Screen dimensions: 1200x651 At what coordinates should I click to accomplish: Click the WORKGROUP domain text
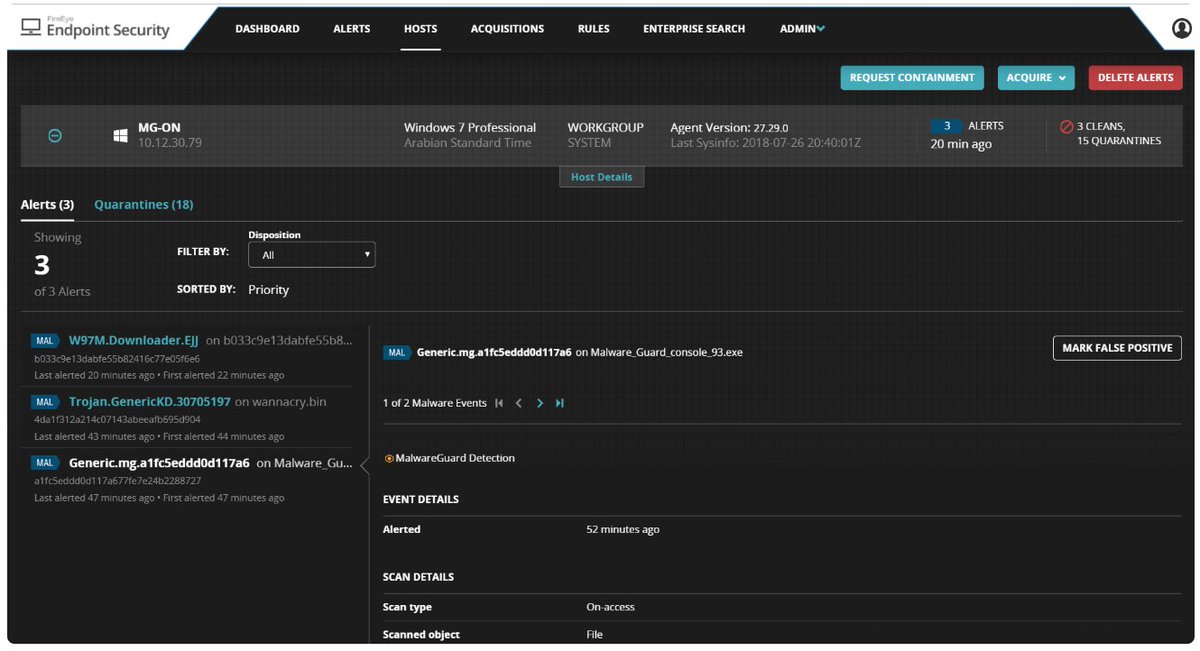[606, 128]
